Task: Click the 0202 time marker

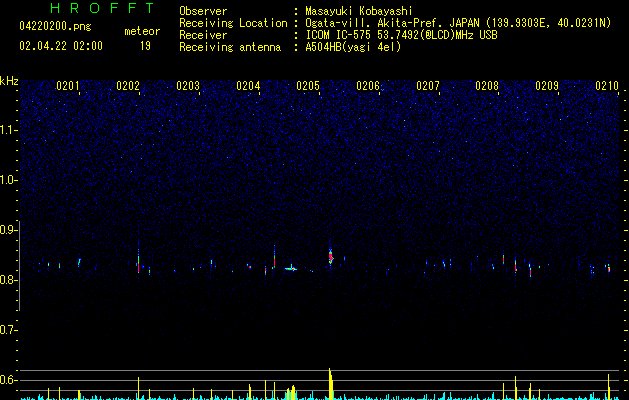Action: pyautogui.click(x=128, y=86)
